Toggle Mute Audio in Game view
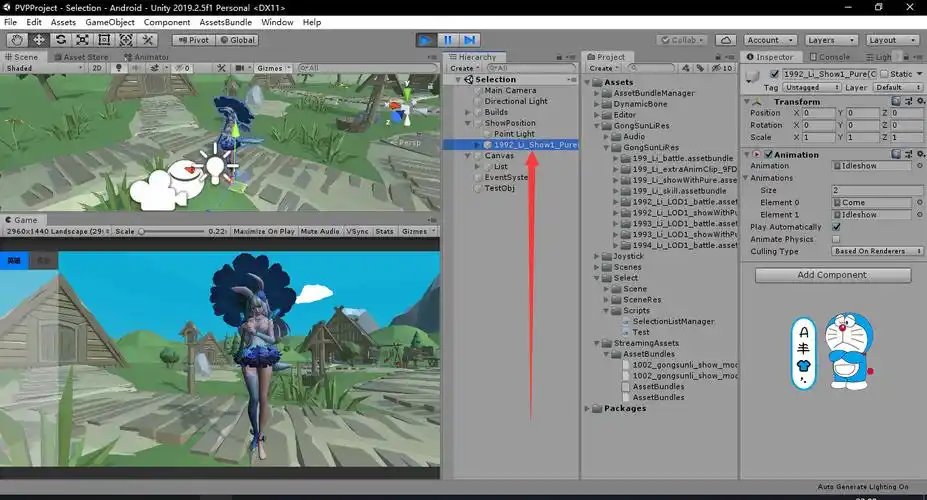 click(x=320, y=231)
